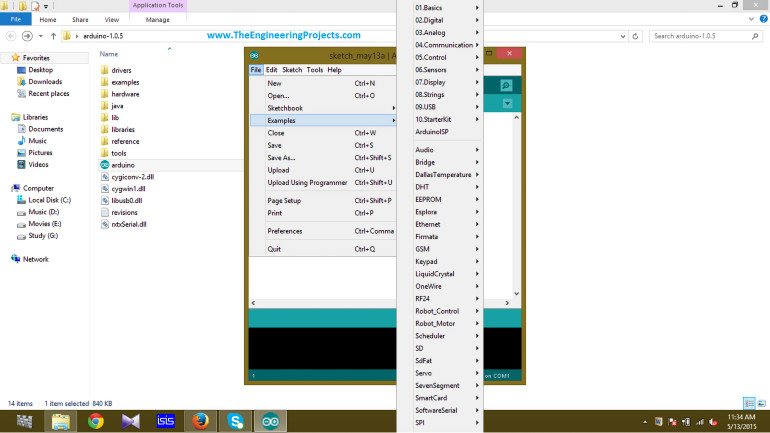Open the drivers folder

click(x=121, y=71)
